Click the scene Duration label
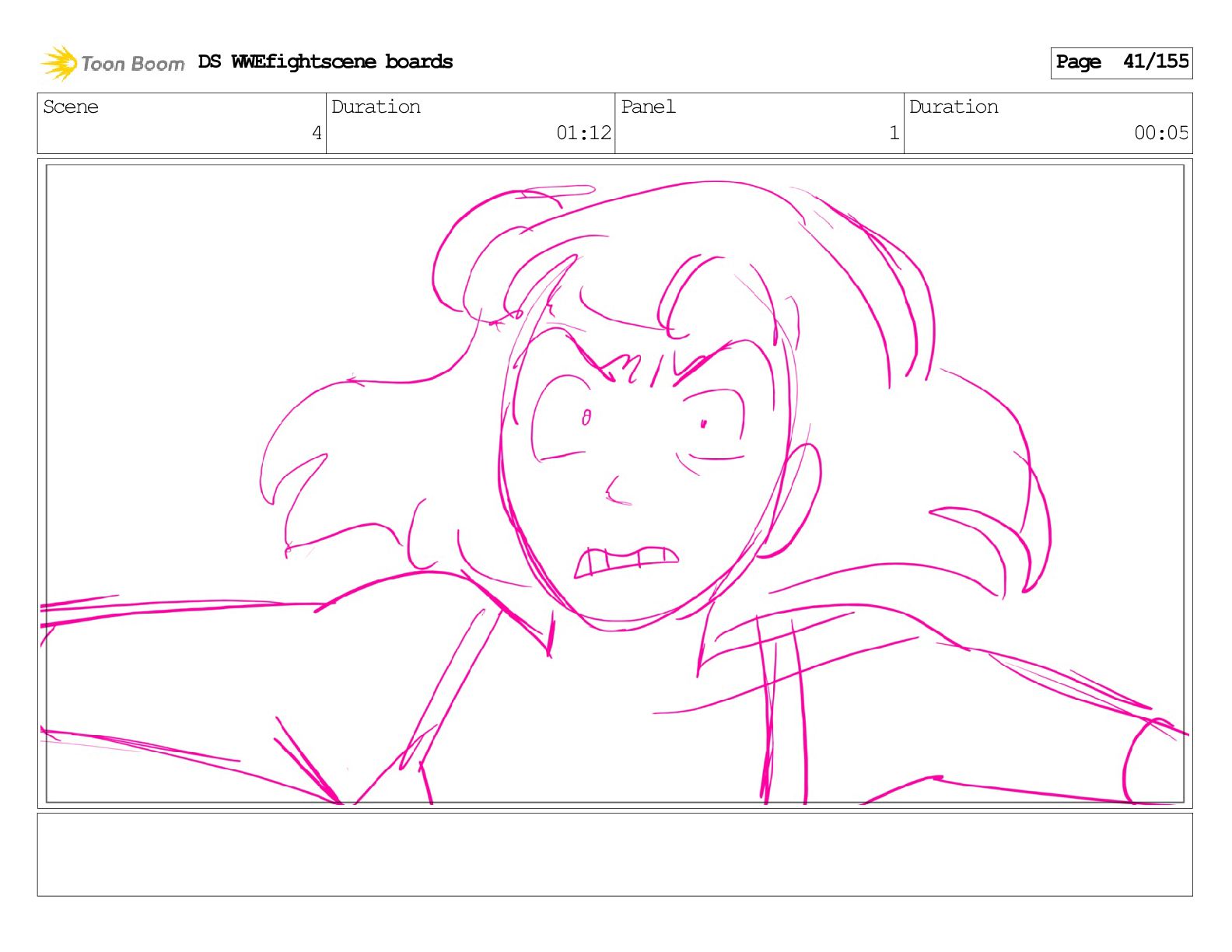Image resolution: width=1232 pixels, height=952 pixels. point(376,107)
